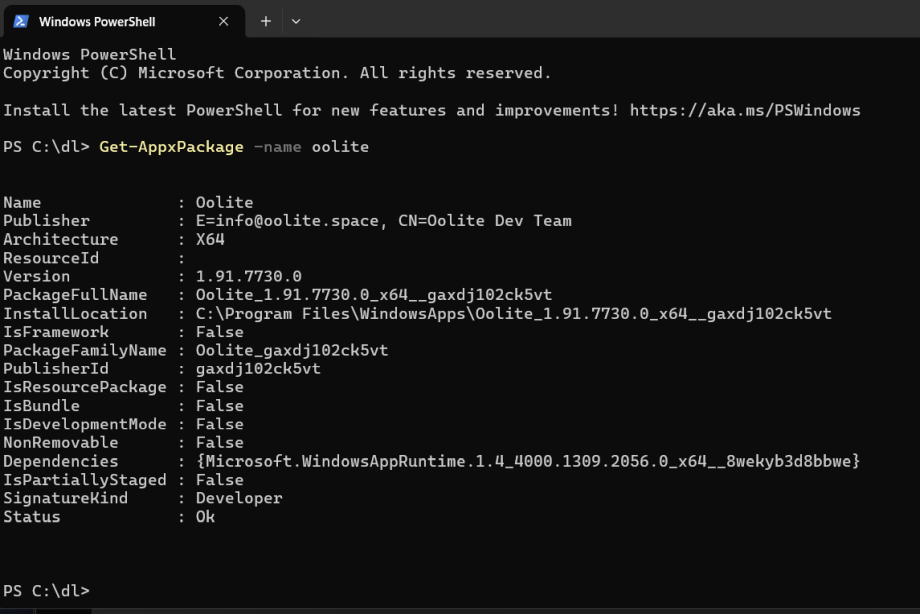The height and width of the screenshot is (614, 920).
Task: Click the oolite argument in the command
Action: tap(340, 147)
